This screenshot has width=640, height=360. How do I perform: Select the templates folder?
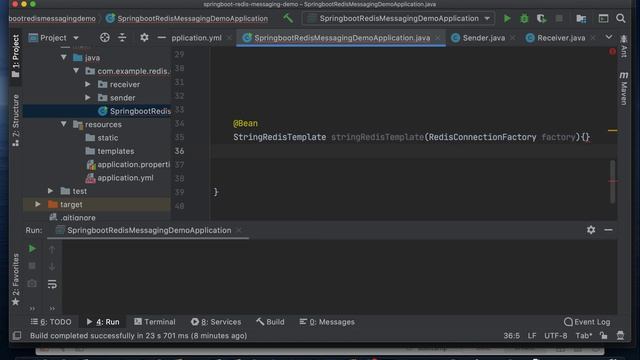pos(109,151)
